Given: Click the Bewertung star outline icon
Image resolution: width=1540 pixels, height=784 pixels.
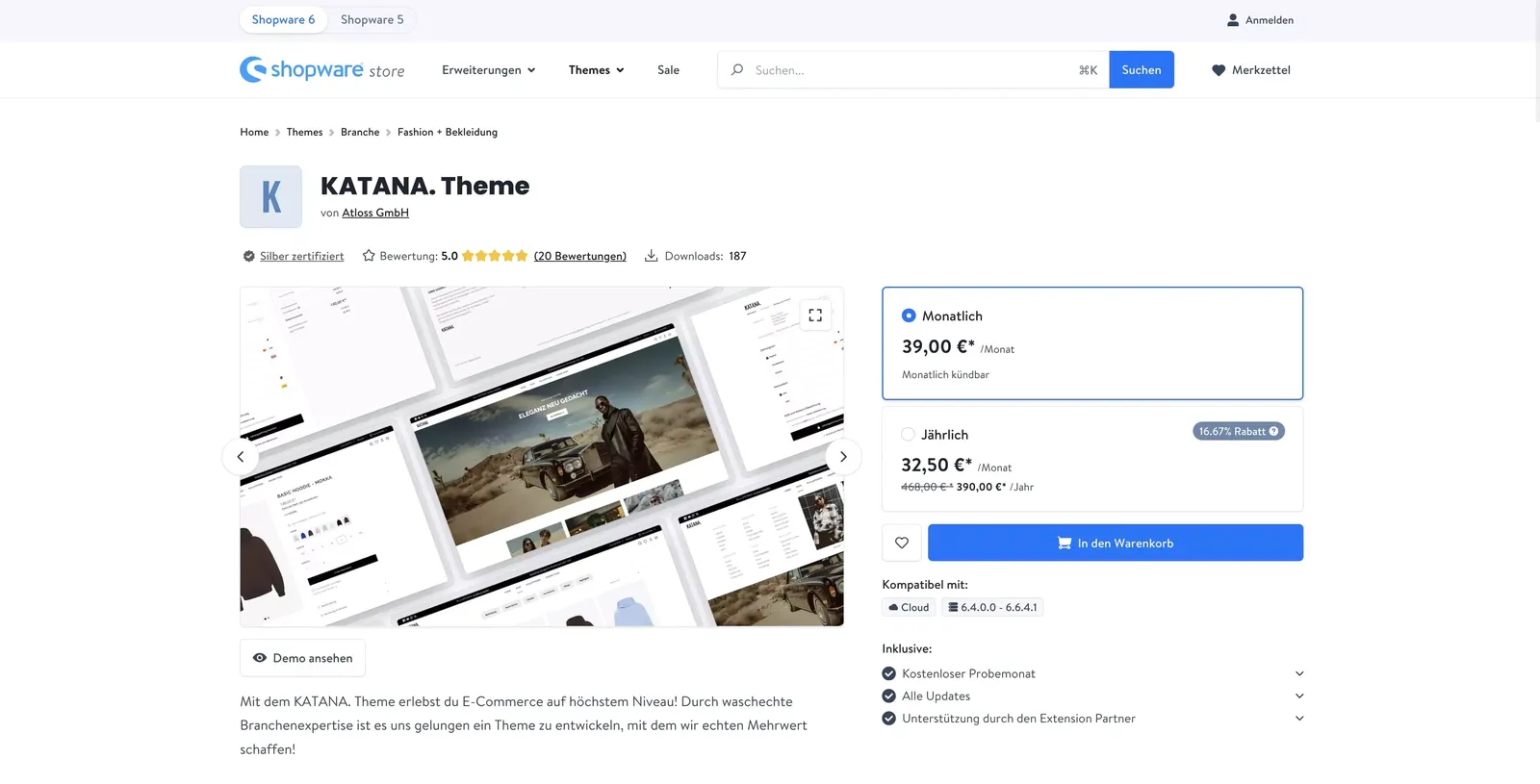Looking at the screenshot, I should tap(369, 256).
